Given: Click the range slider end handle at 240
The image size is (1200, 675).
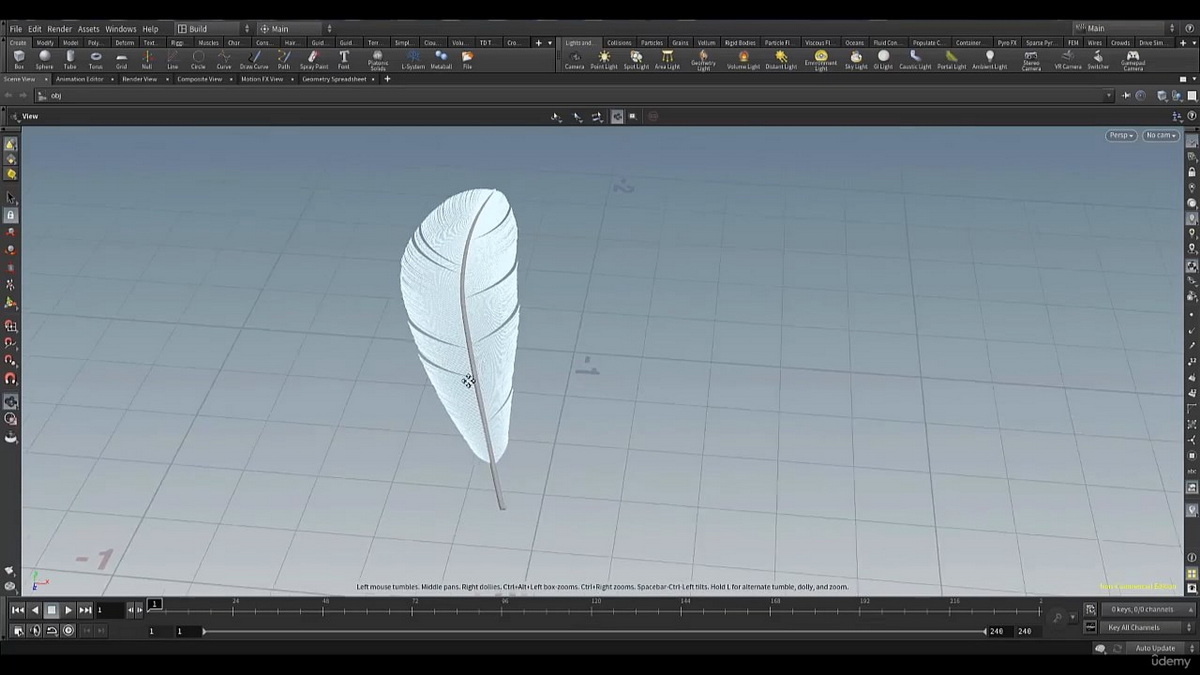Looking at the screenshot, I should point(986,631).
